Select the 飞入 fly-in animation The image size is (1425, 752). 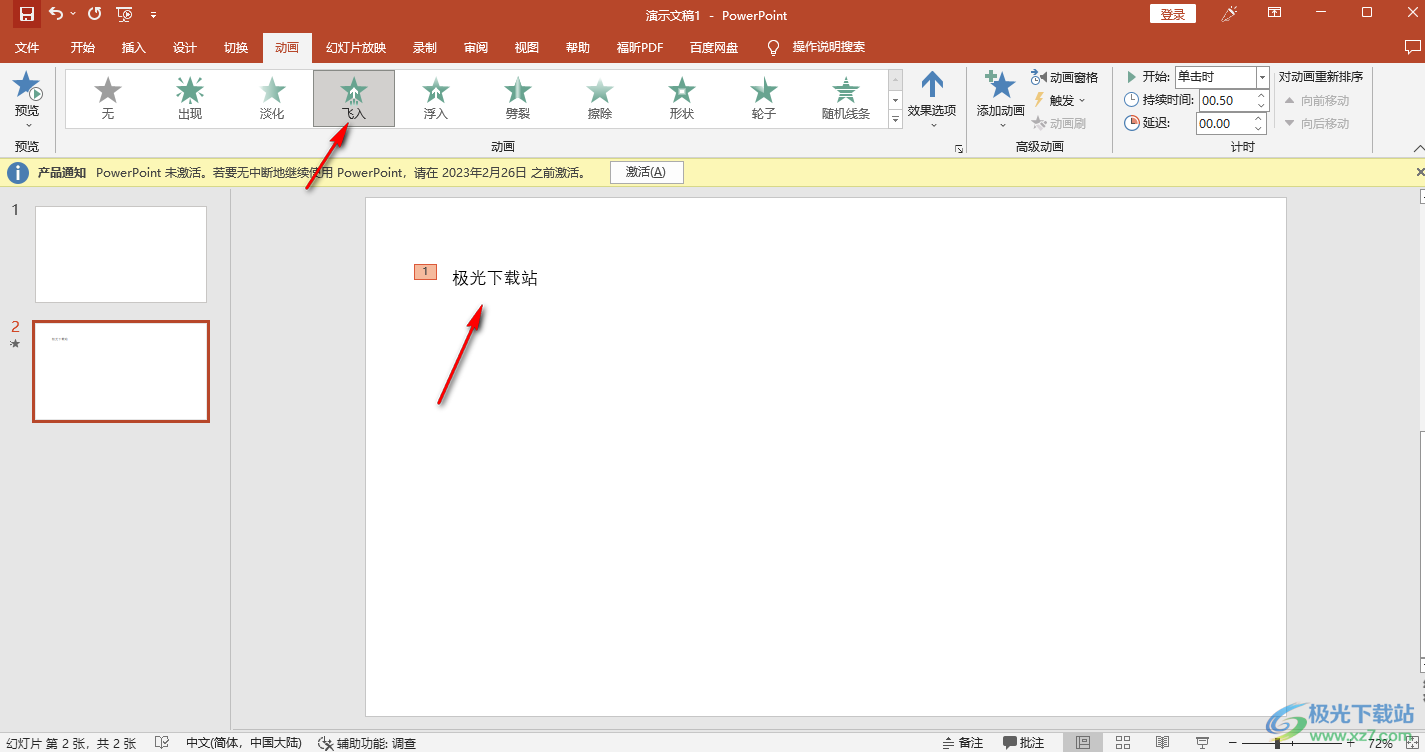pos(354,99)
